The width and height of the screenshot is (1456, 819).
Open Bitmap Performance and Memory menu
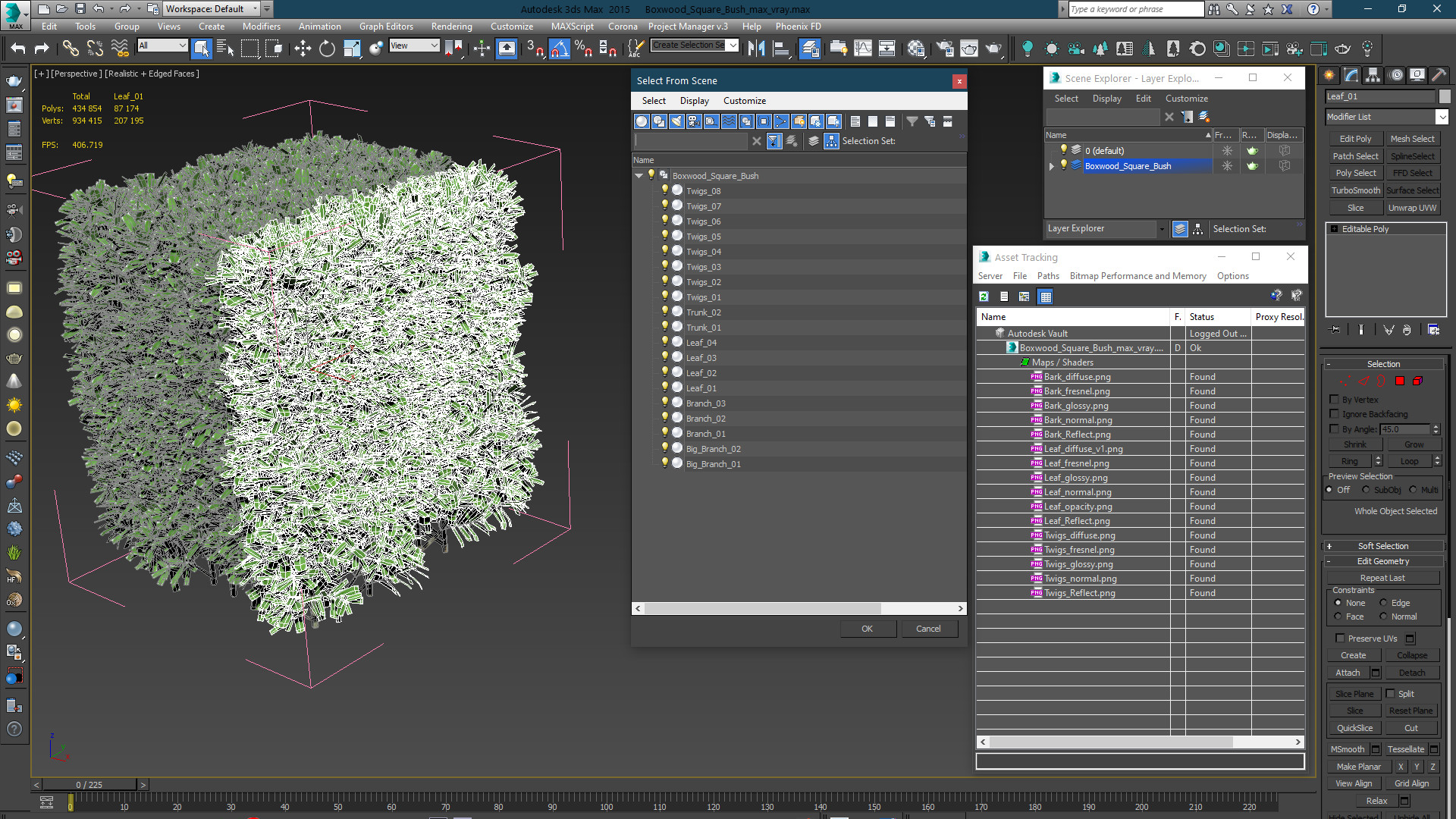click(x=1137, y=276)
